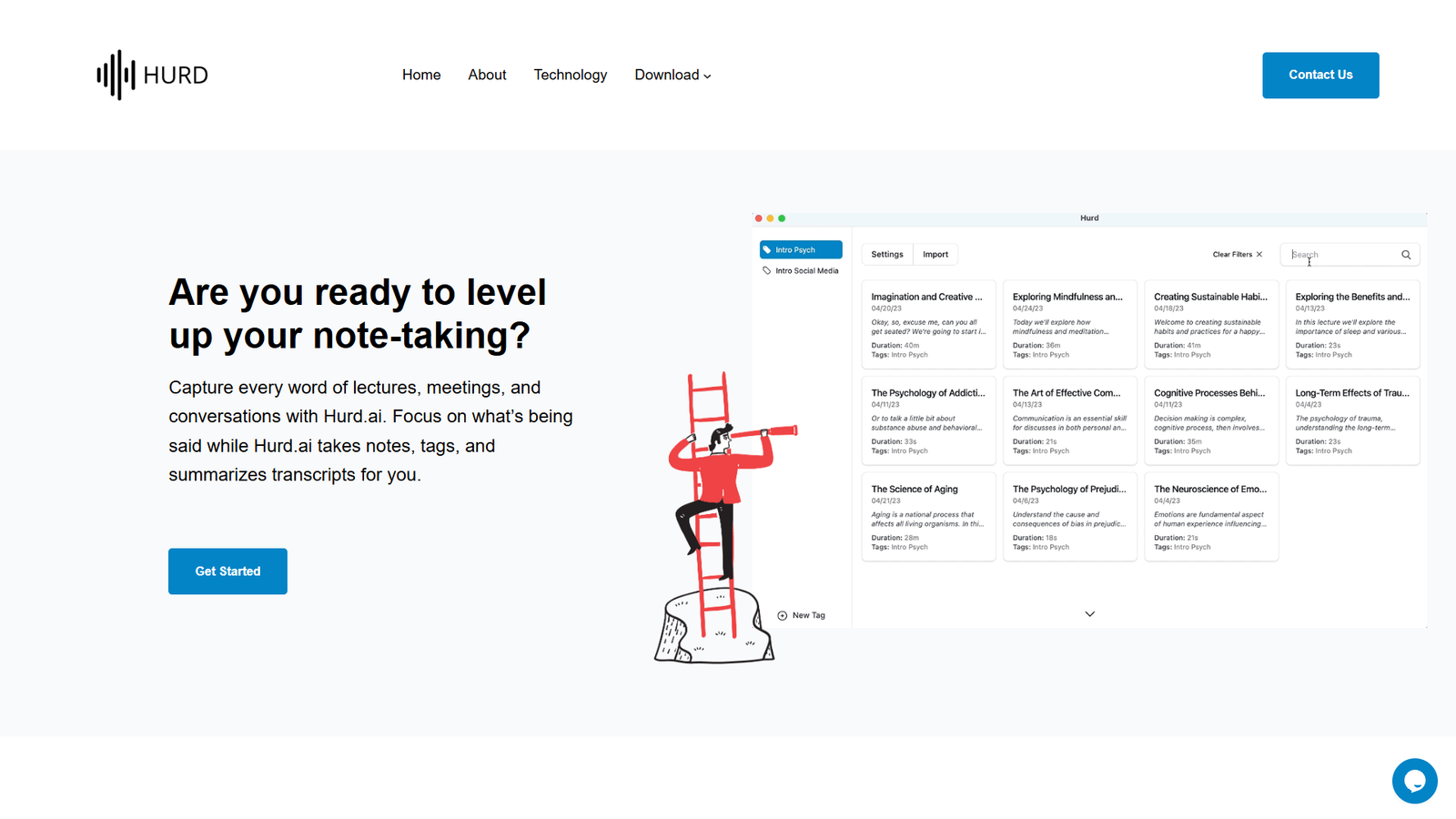Open The Psychology of Addiction note card
The image size is (1456, 819).
pyautogui.click(x=928, y=420)
